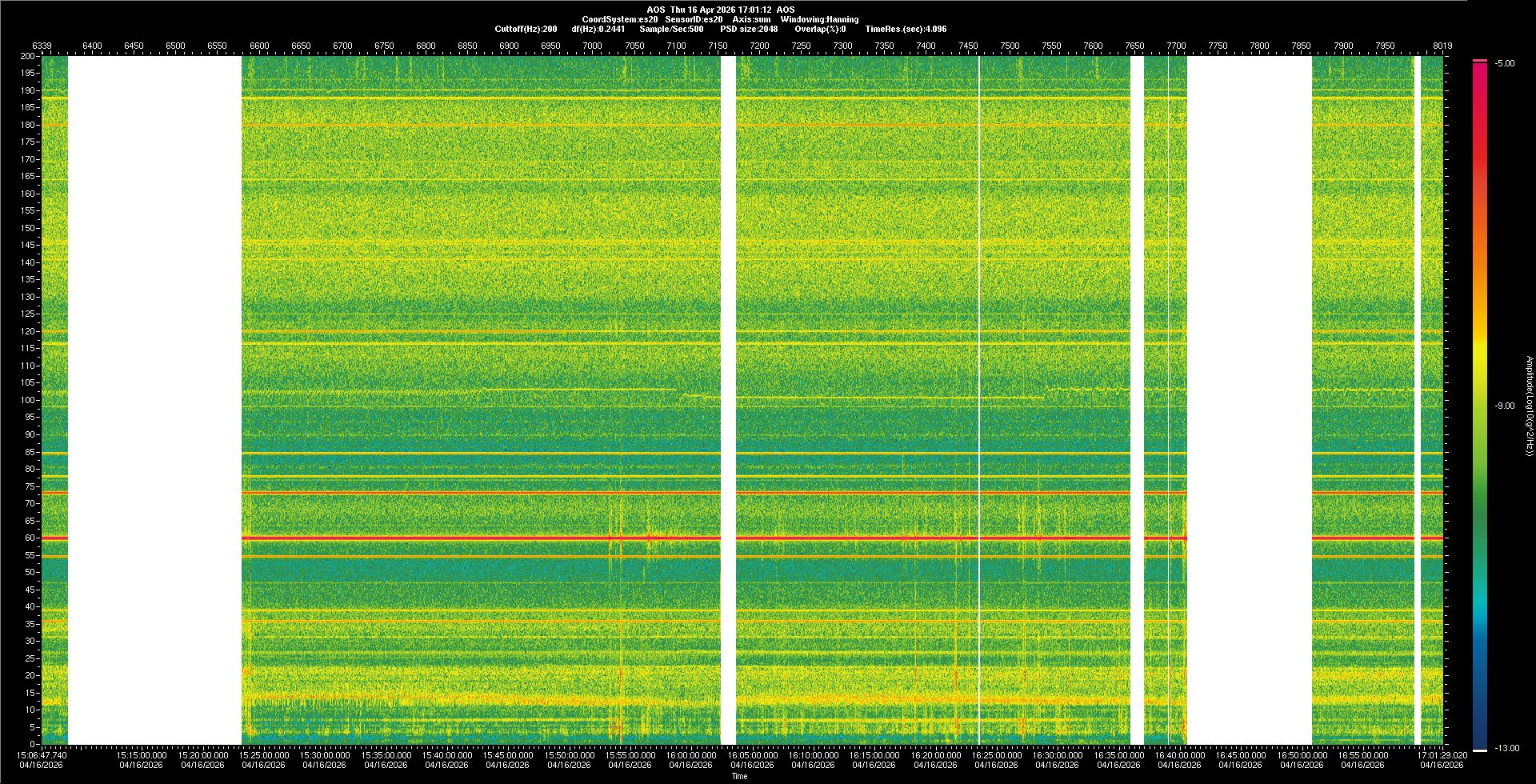Viewport: 1536px width, 784px height.
Task: Click the 60 Hz tick label on frequency axis
Action: 29,538
